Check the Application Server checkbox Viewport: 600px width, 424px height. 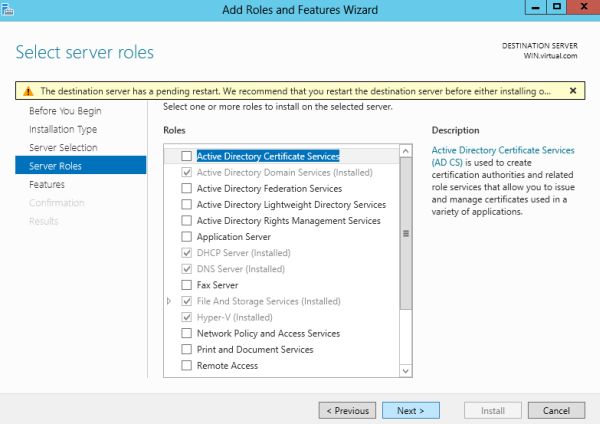pos(186,237)
